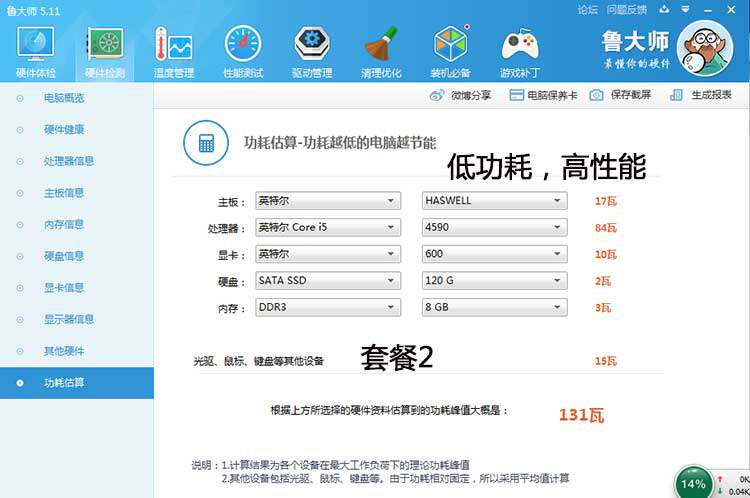Image resolution: width=750 pixels, height=498 pixels.
Task: Open memory size 8 GB dropdown
Action: [x=495, y=307]
